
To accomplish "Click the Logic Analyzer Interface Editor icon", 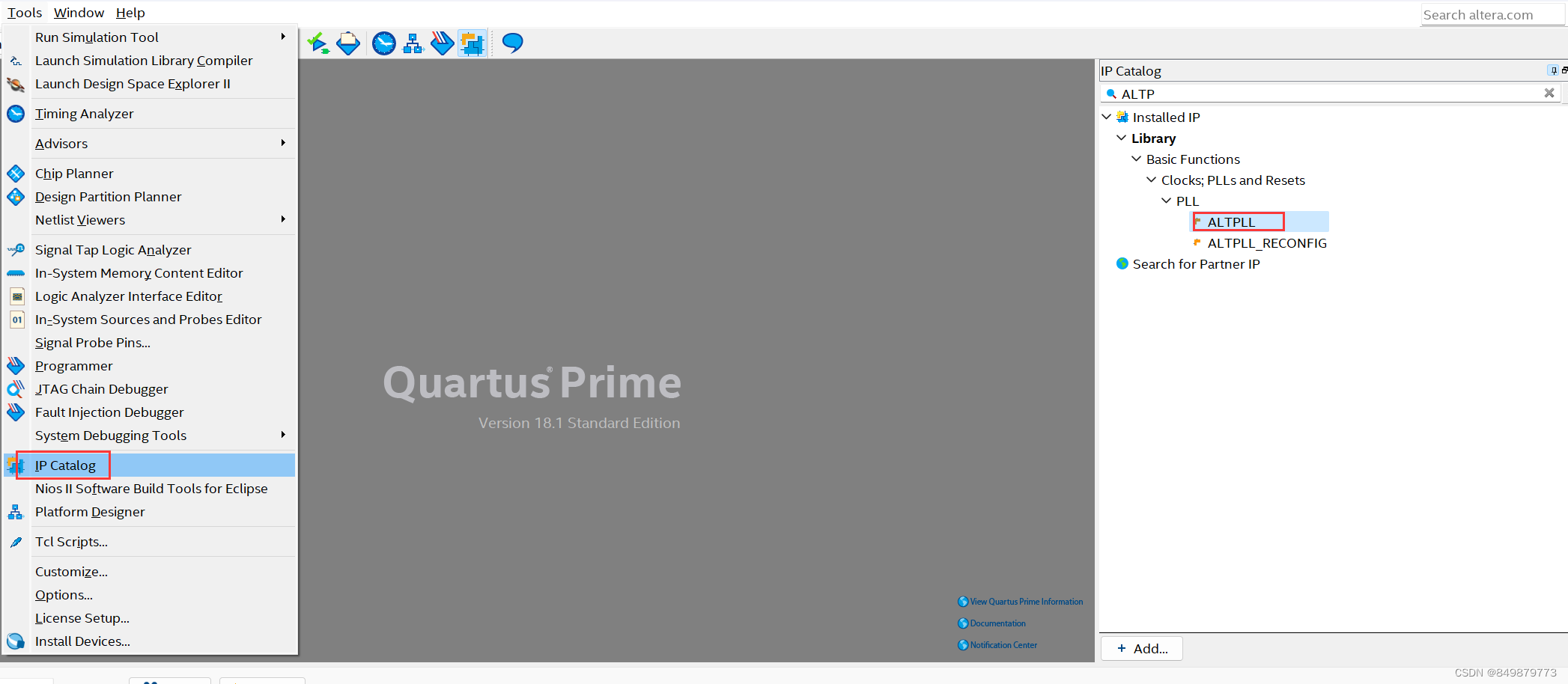I will [x=16, y=296].
